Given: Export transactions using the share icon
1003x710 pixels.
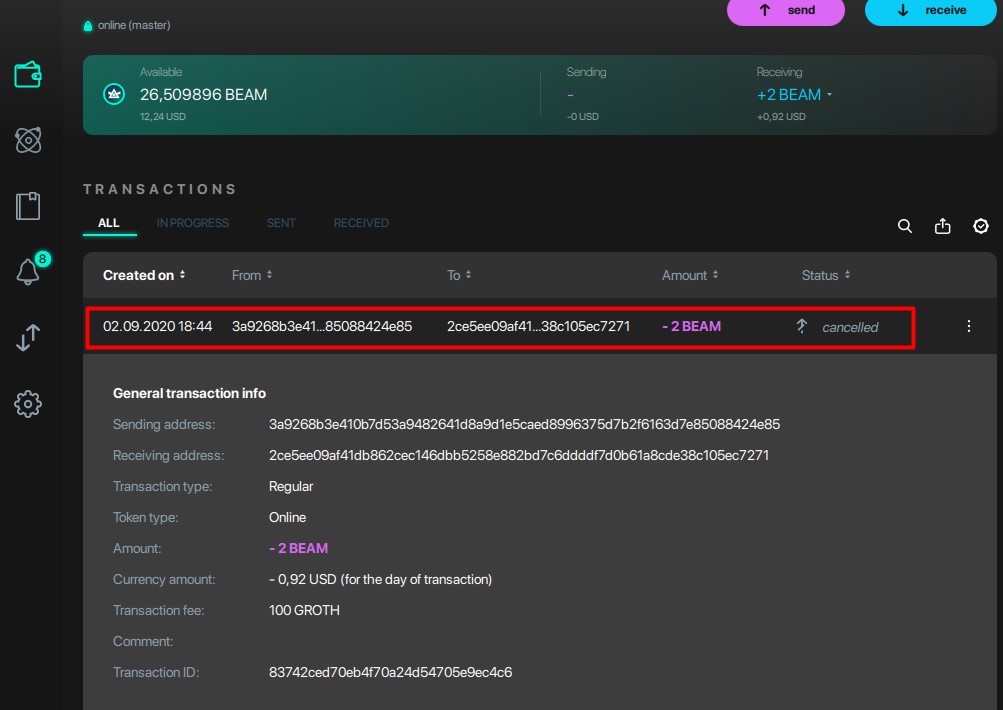Looking at the screenshot, I should (x=942, y=226).
